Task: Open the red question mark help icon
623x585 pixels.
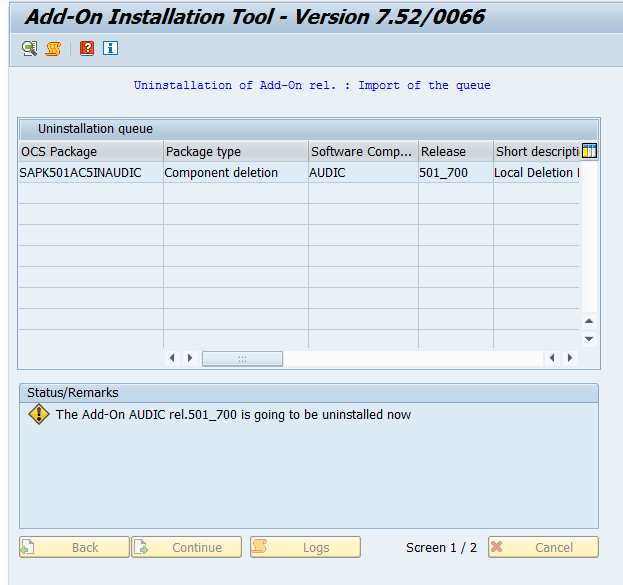Action: [x=87, y=48]
